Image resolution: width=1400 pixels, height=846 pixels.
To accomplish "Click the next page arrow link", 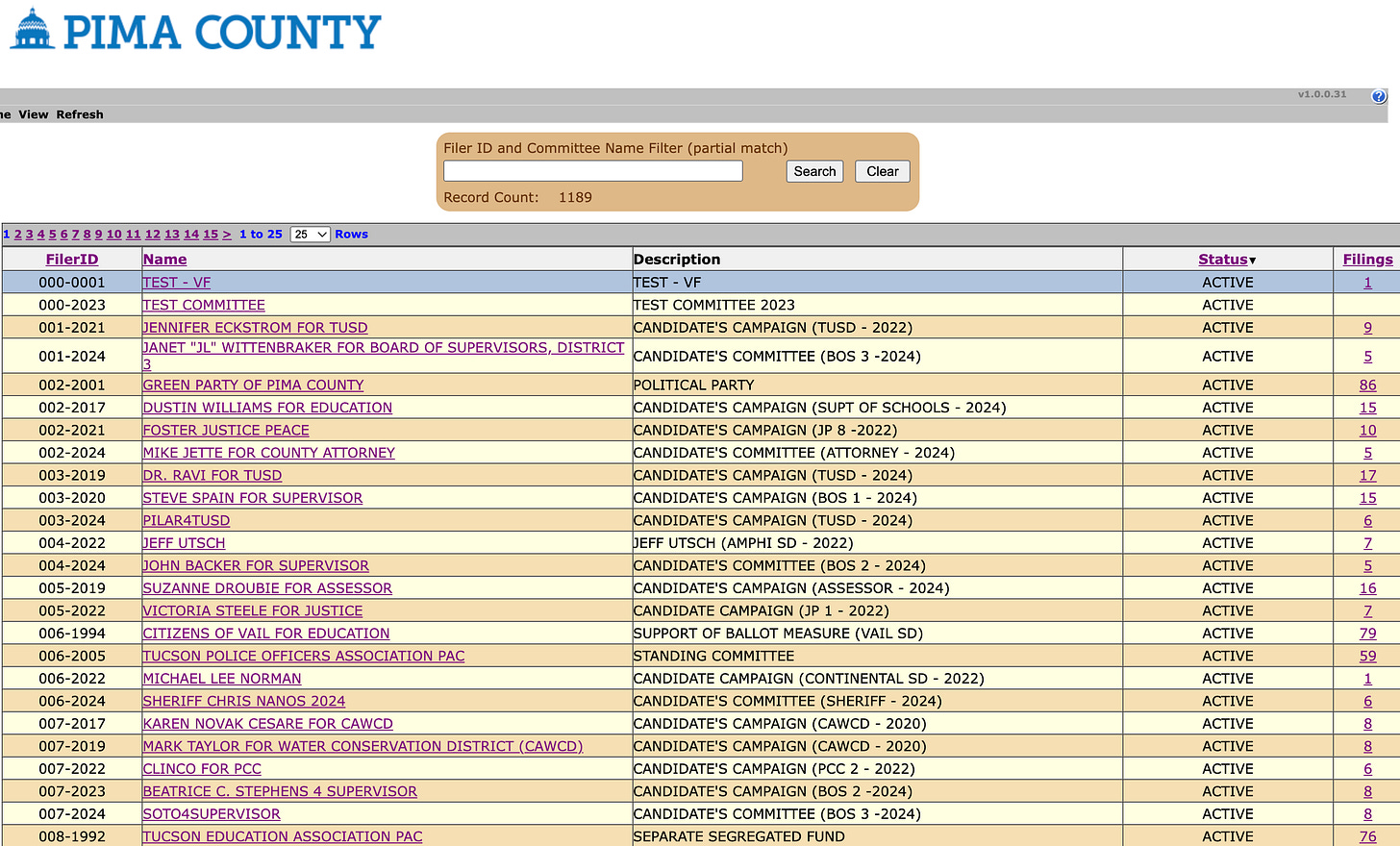I will [227, 235].
